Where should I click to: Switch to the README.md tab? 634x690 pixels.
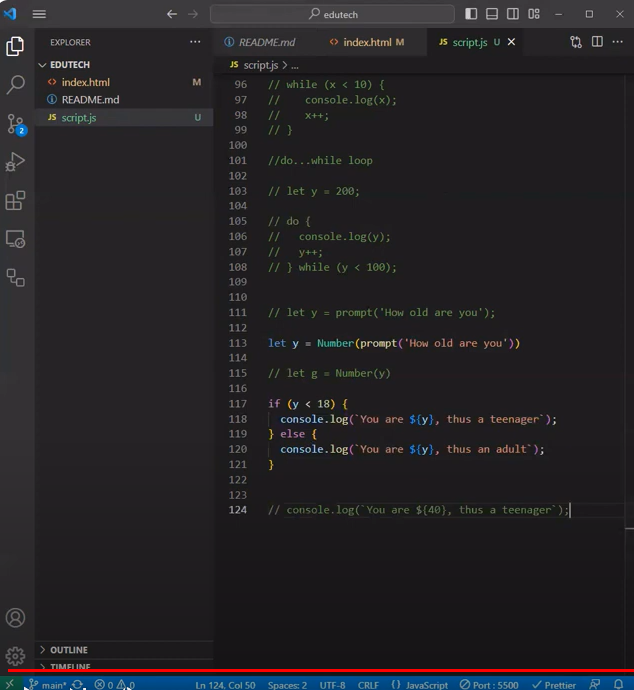tap(259, 42)
